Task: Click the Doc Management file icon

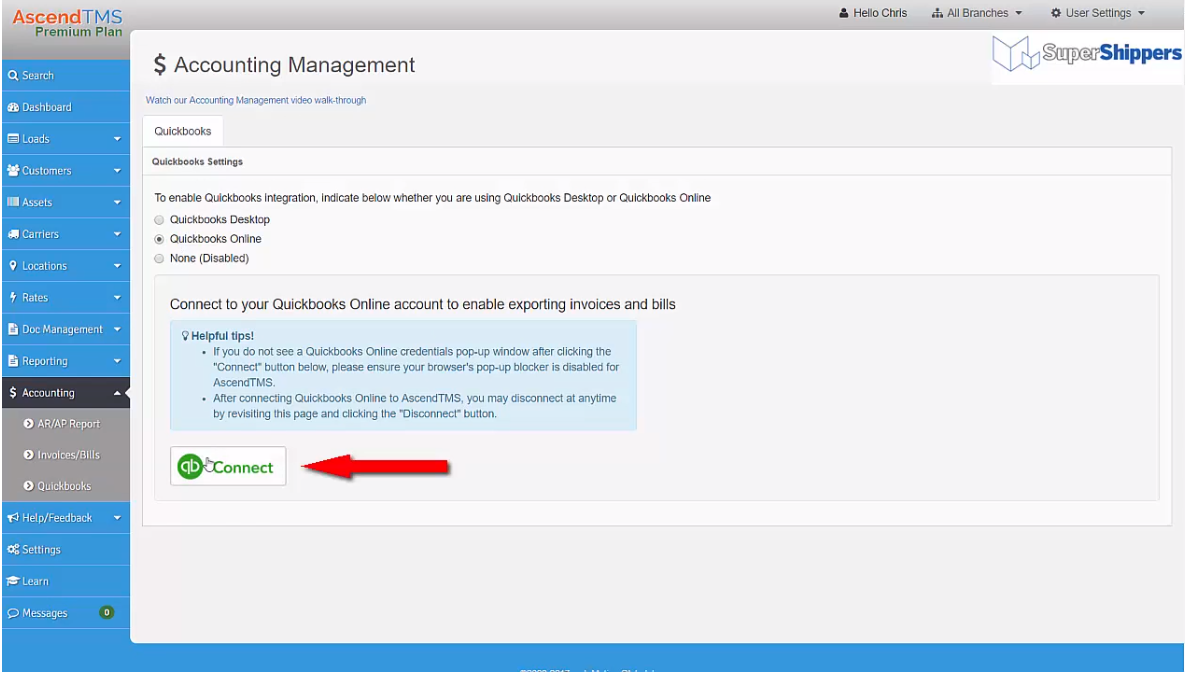Action: pos(13,329)
